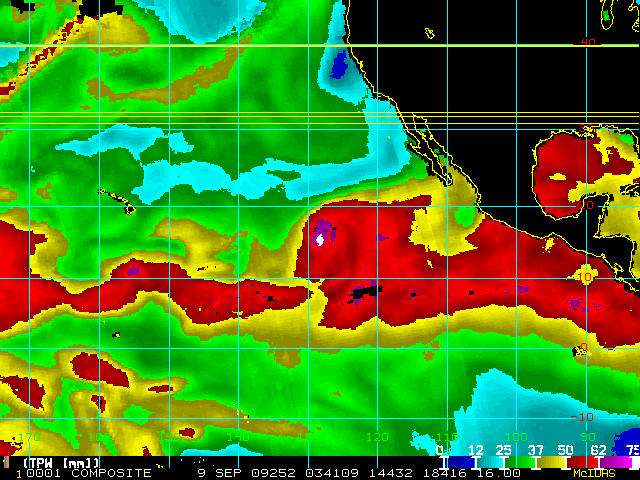
Task: Click the green 120 longitude label
Action: 377,438
